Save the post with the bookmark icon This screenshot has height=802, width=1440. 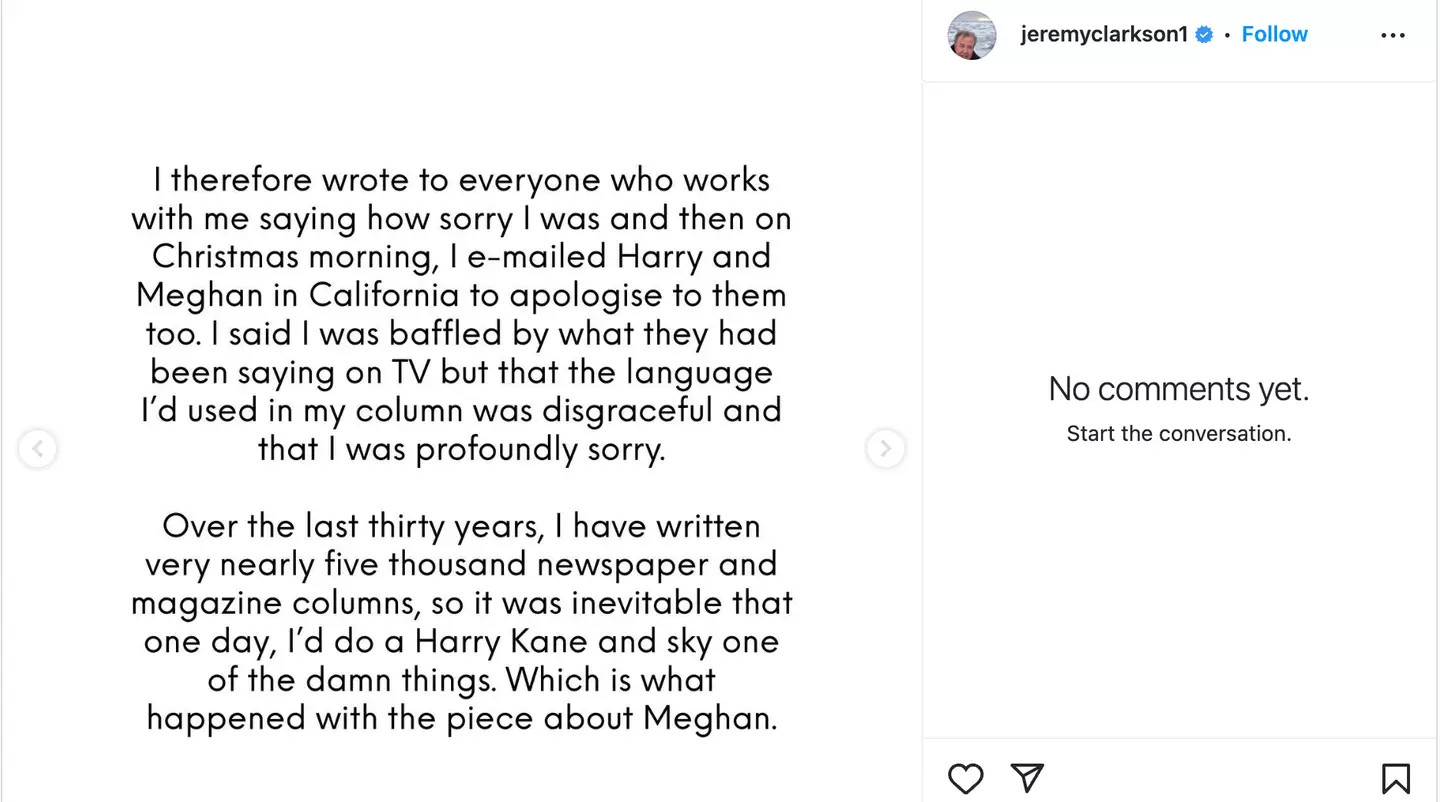tap(1396, 778)
